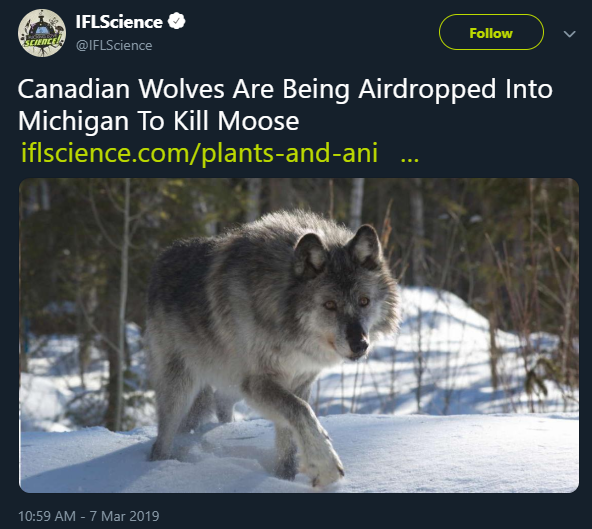The height and width of the screenshot is (529, 592).
Task: Follow the IFLScience account
Action: [491, 32]
